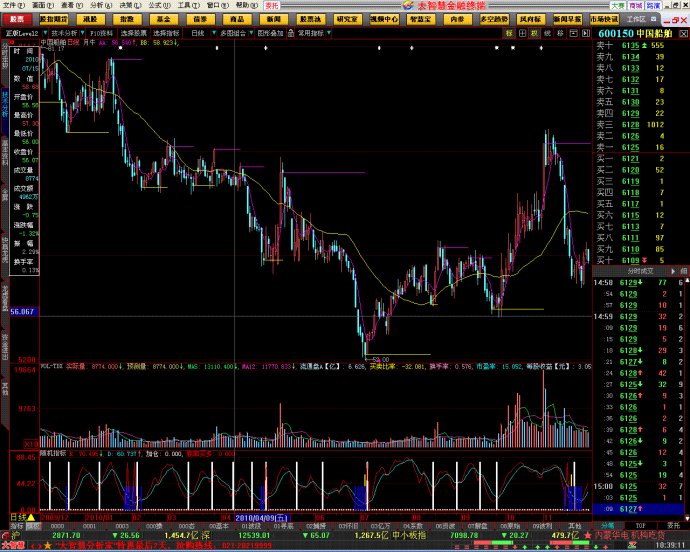690x552 pixels.
Task: Open the 市场快讯 section
Action: pos(604,19)
